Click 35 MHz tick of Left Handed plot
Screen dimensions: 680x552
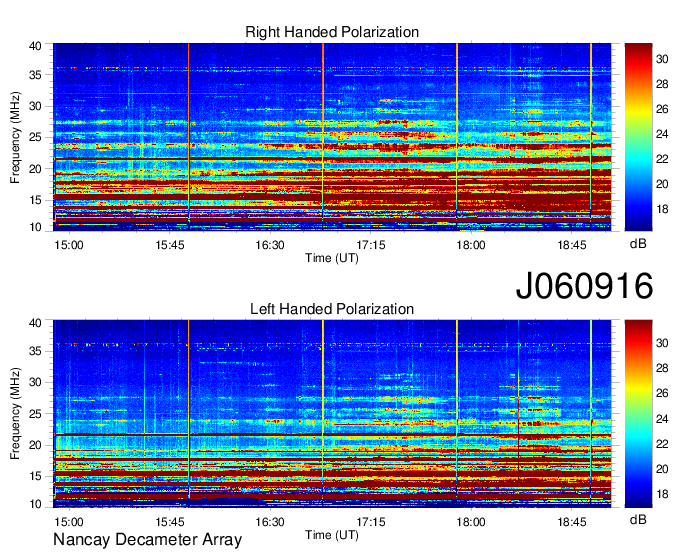click(x=36, y=351)
